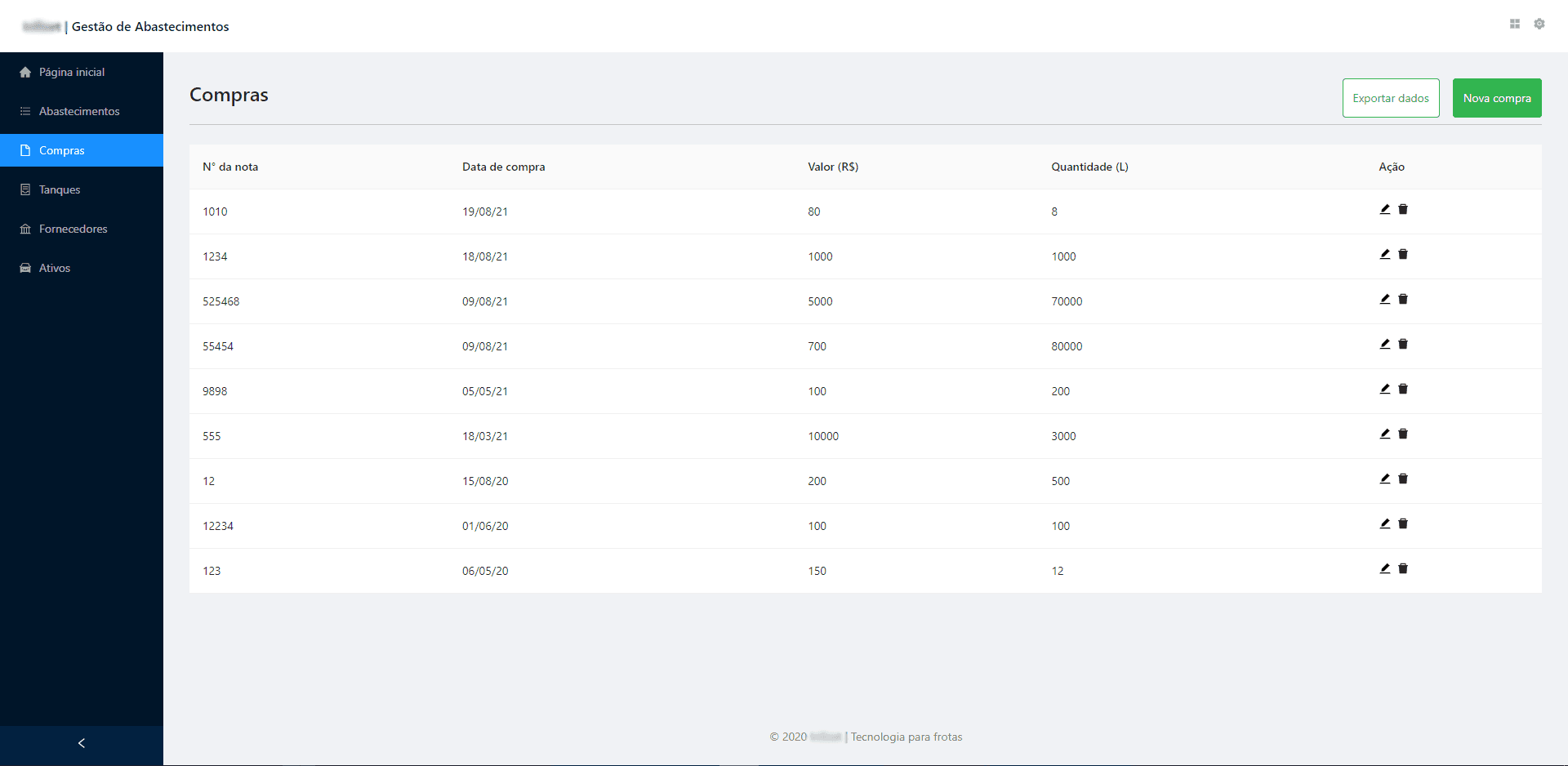This screenshot has width=1568, height=766.
Task: Edit purchase note 9898
Action: pyautogui.click(x=1385, y=389)
